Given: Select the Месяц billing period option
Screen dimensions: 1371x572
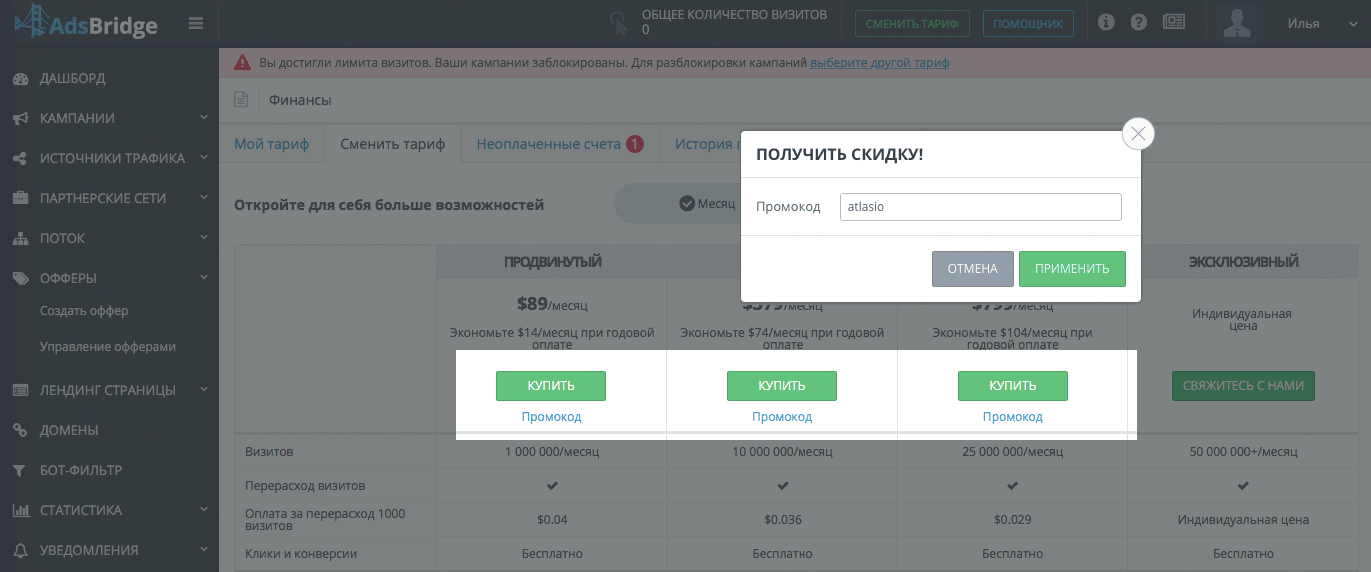Looking at the screenshot, I should tap(707, 204).
